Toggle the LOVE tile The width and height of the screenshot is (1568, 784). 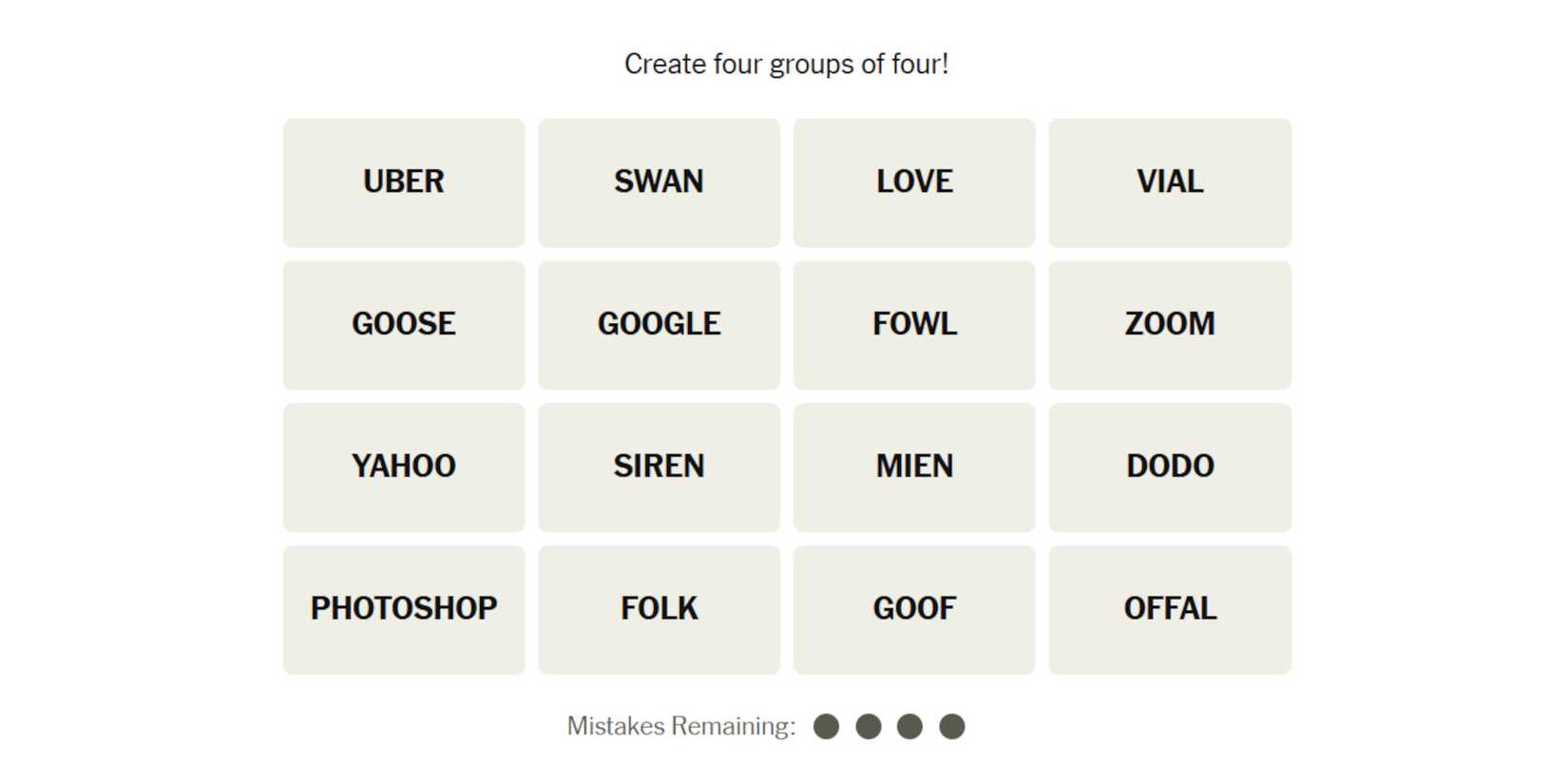pos(914,182)
